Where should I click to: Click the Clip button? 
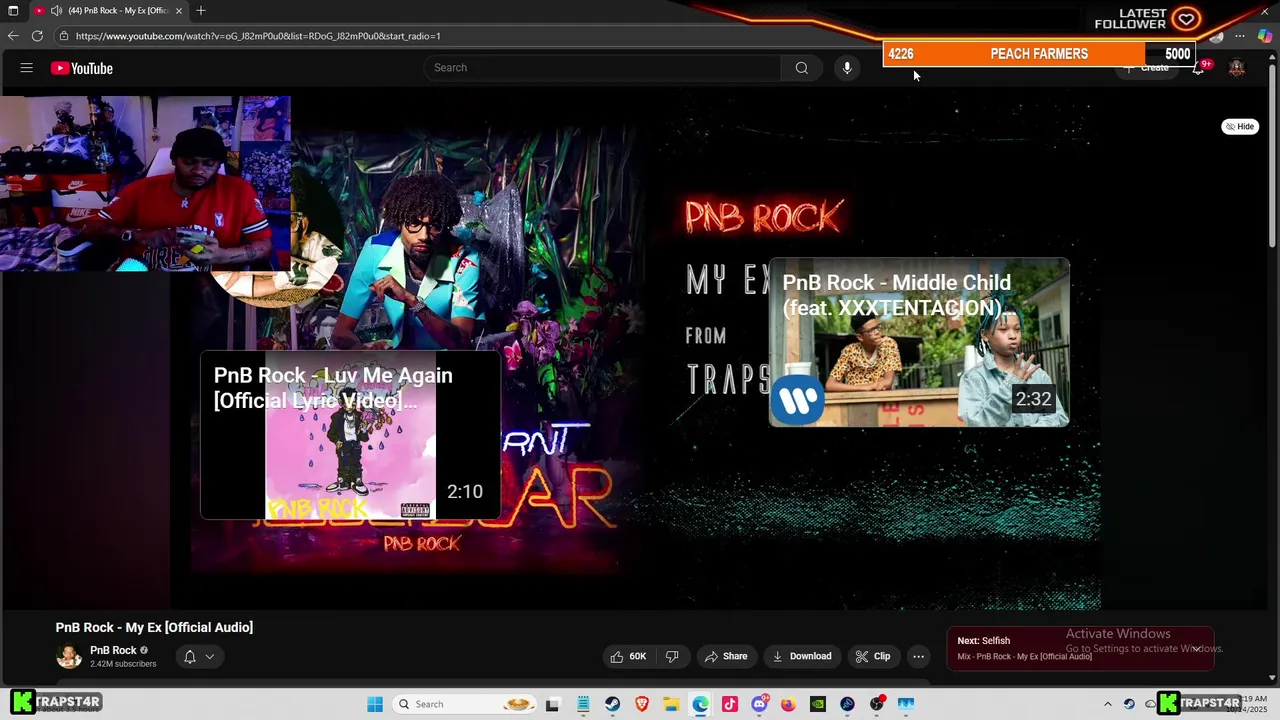[872, 656]
